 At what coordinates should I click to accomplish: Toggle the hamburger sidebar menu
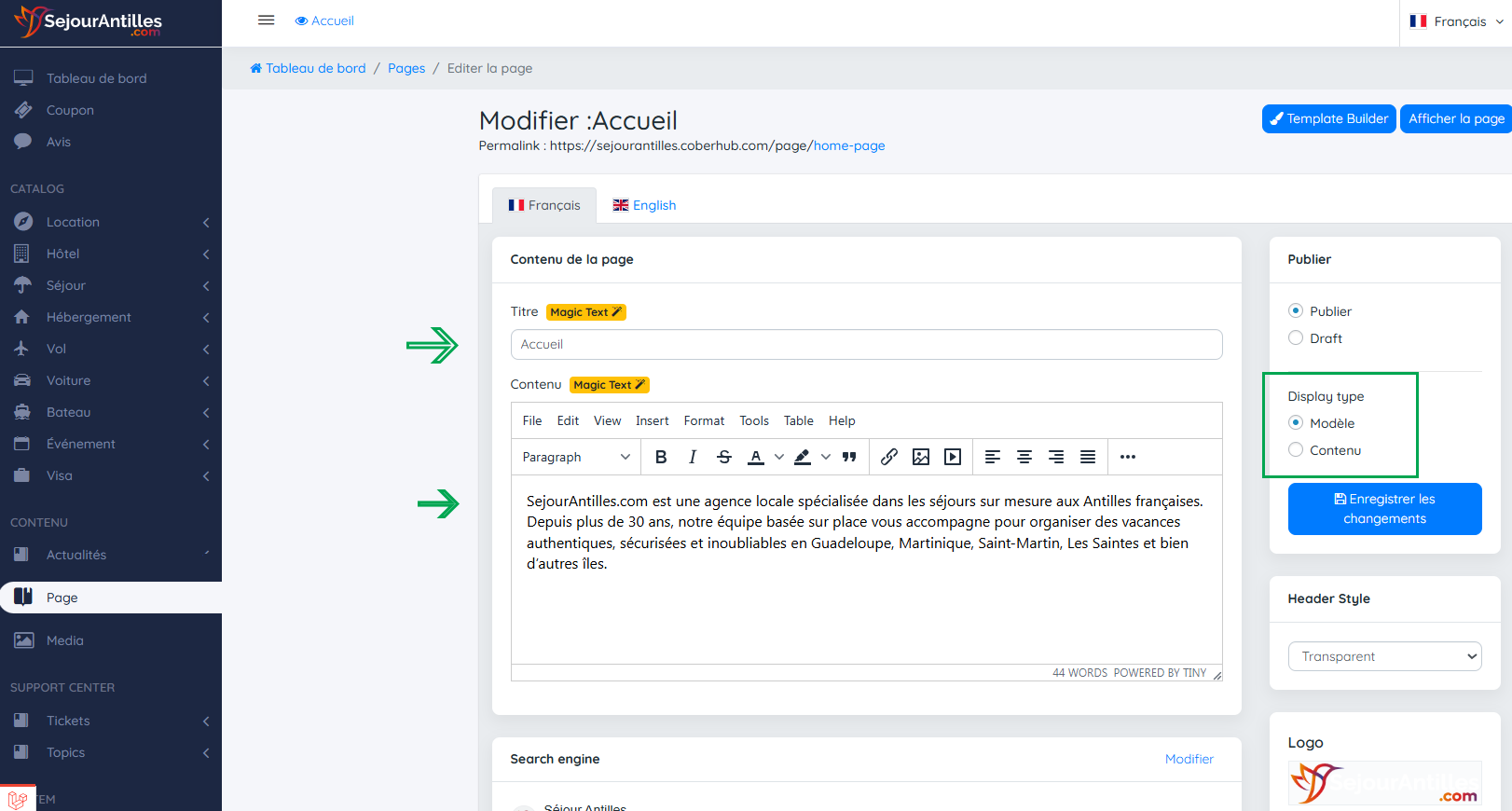267,21
